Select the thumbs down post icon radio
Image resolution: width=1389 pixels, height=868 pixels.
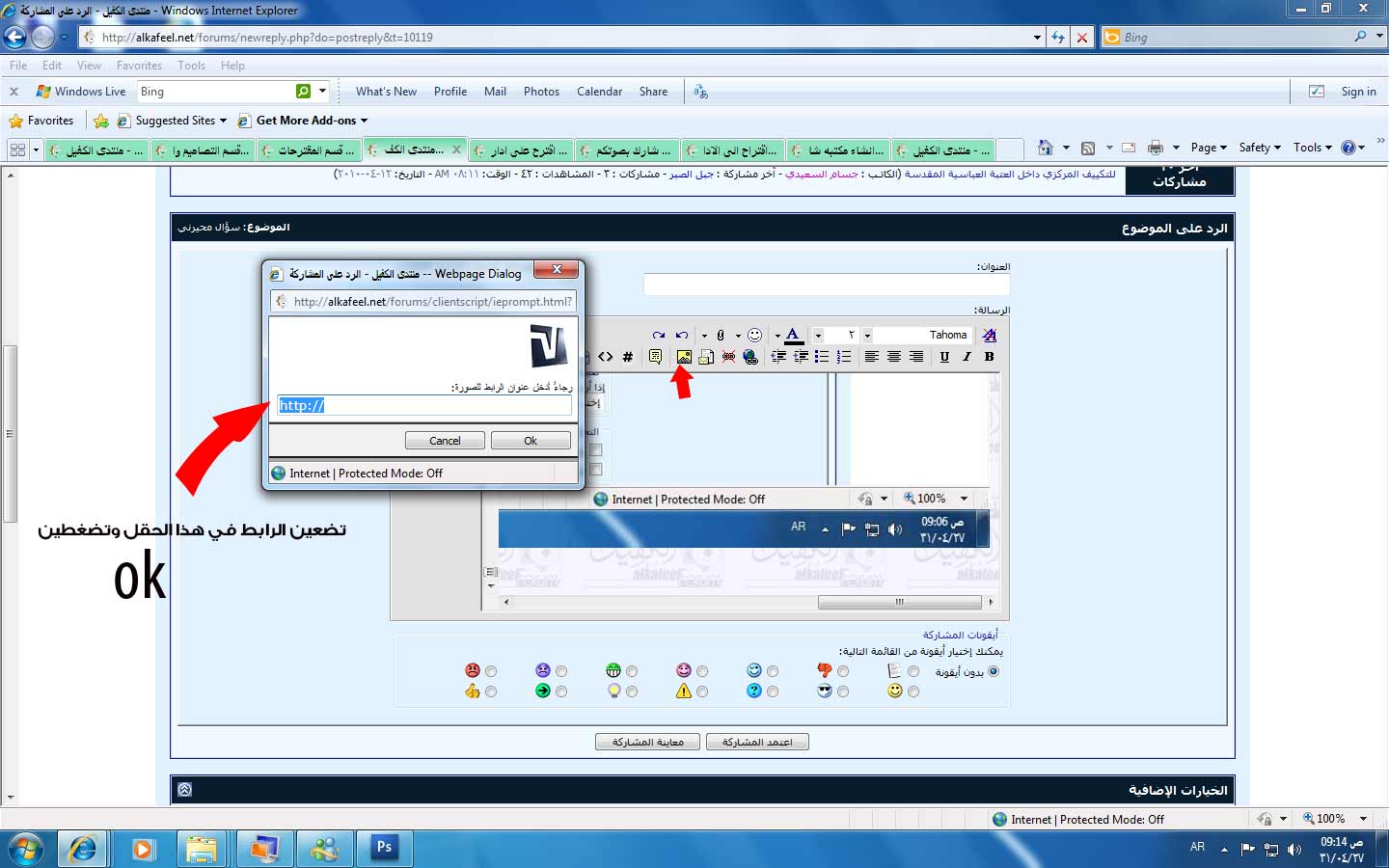pyautogui.click(x=843, y=671)
